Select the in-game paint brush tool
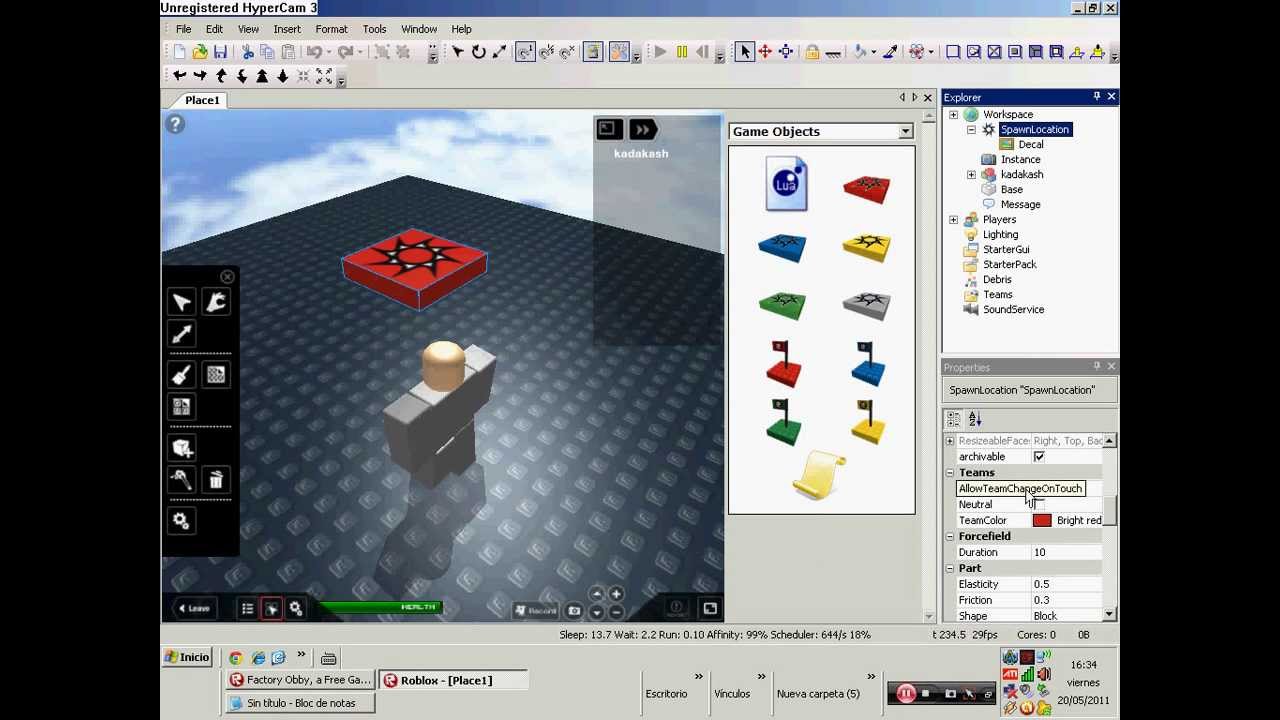The width and height of the screenshot is (1280, 720). point(182,375)
